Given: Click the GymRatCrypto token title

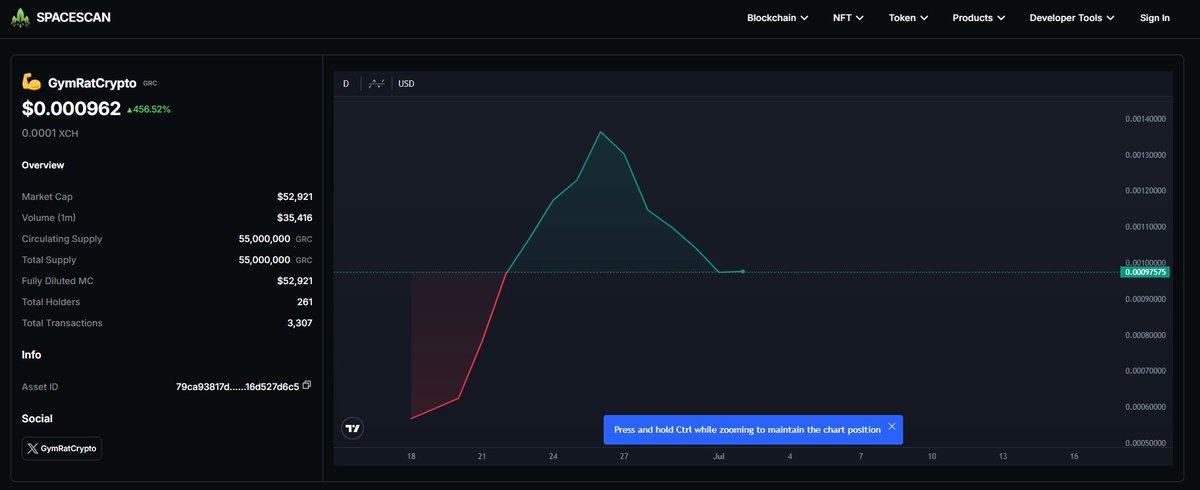Looking at the screenshot, I should click(92, 83).
